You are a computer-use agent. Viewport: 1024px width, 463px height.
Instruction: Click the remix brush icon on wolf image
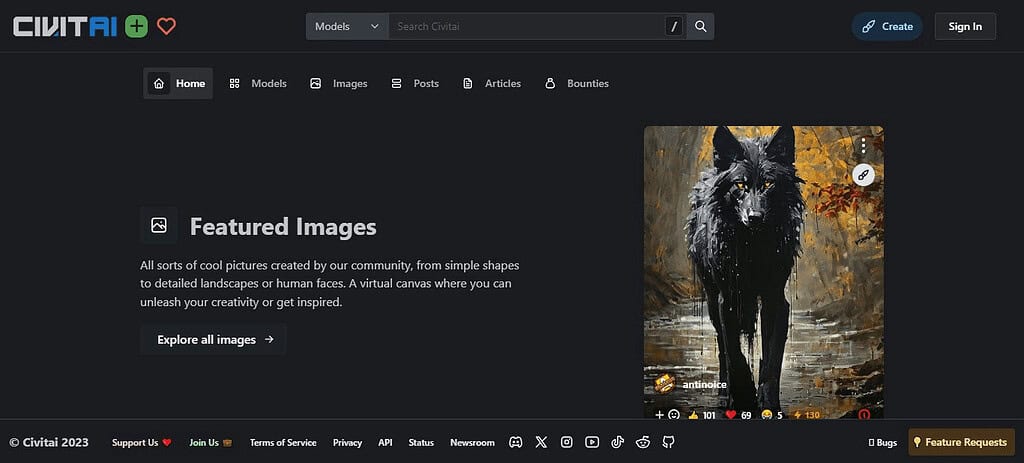863,175
